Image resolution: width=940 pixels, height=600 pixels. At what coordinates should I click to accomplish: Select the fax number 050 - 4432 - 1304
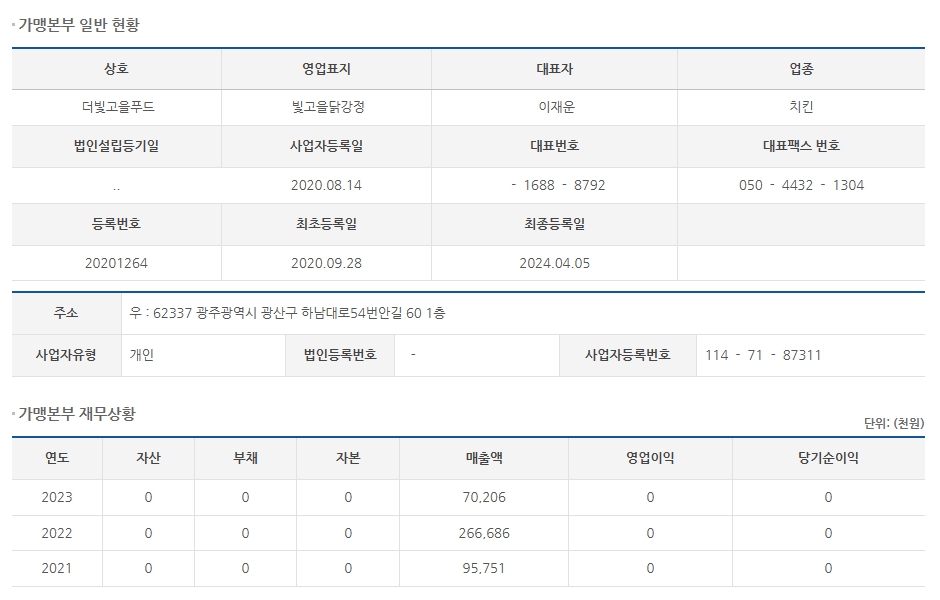pyautogui.click(x=802, y=185)
